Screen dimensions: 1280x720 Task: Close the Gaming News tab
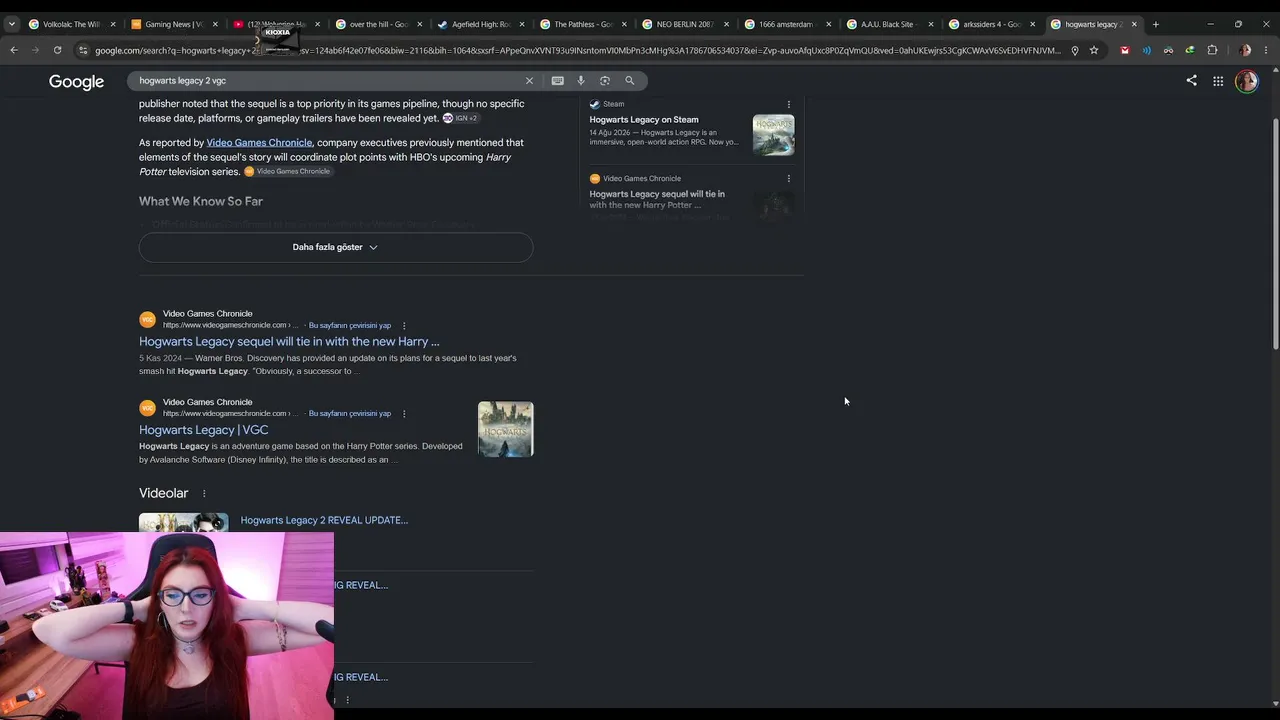(215, 24)
